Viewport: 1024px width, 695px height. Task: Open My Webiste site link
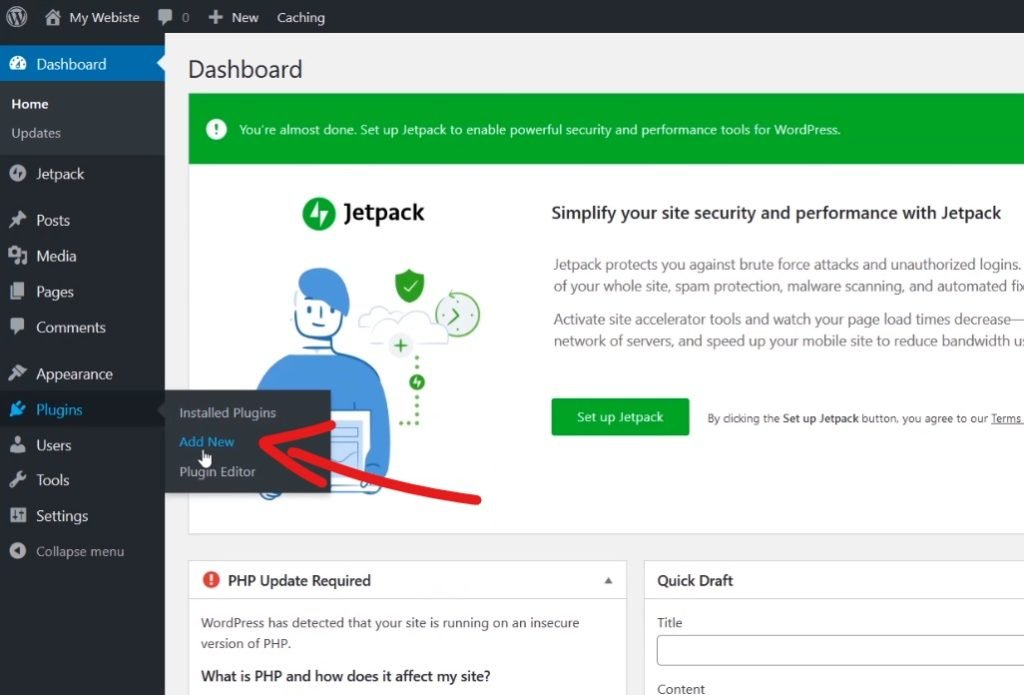click(x=104, y=18)
